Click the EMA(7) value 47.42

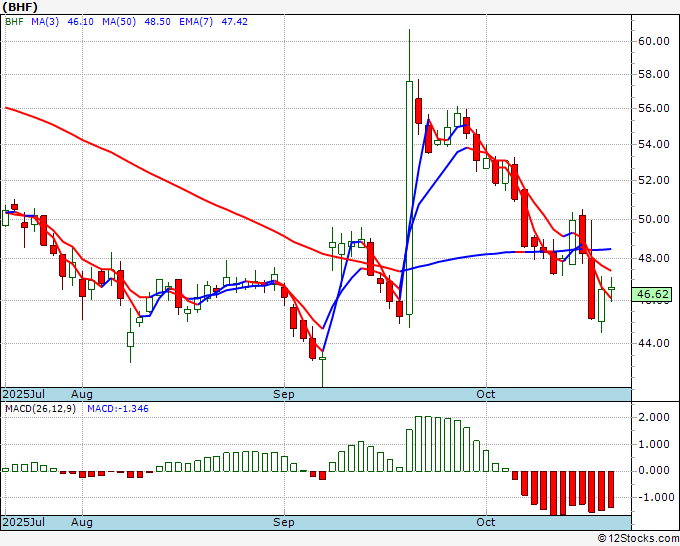coord(234,22)
